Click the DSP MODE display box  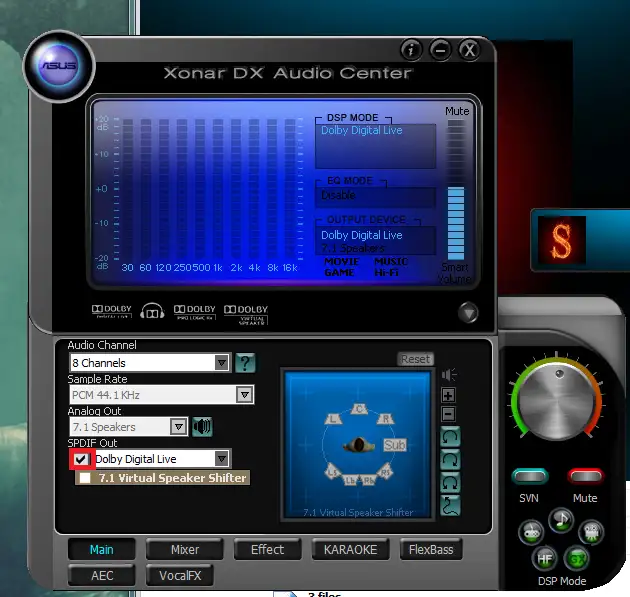coord(375,146)
